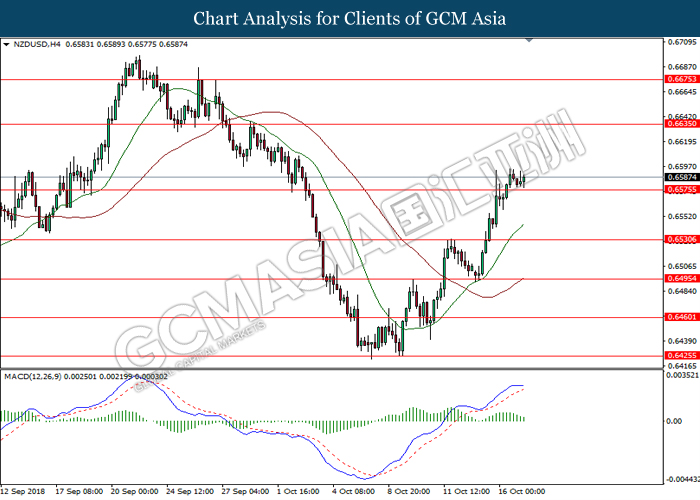The image size is (700, 500).
Task: Click the Chart Analysis for Clients title text
Action: [350, 19]
